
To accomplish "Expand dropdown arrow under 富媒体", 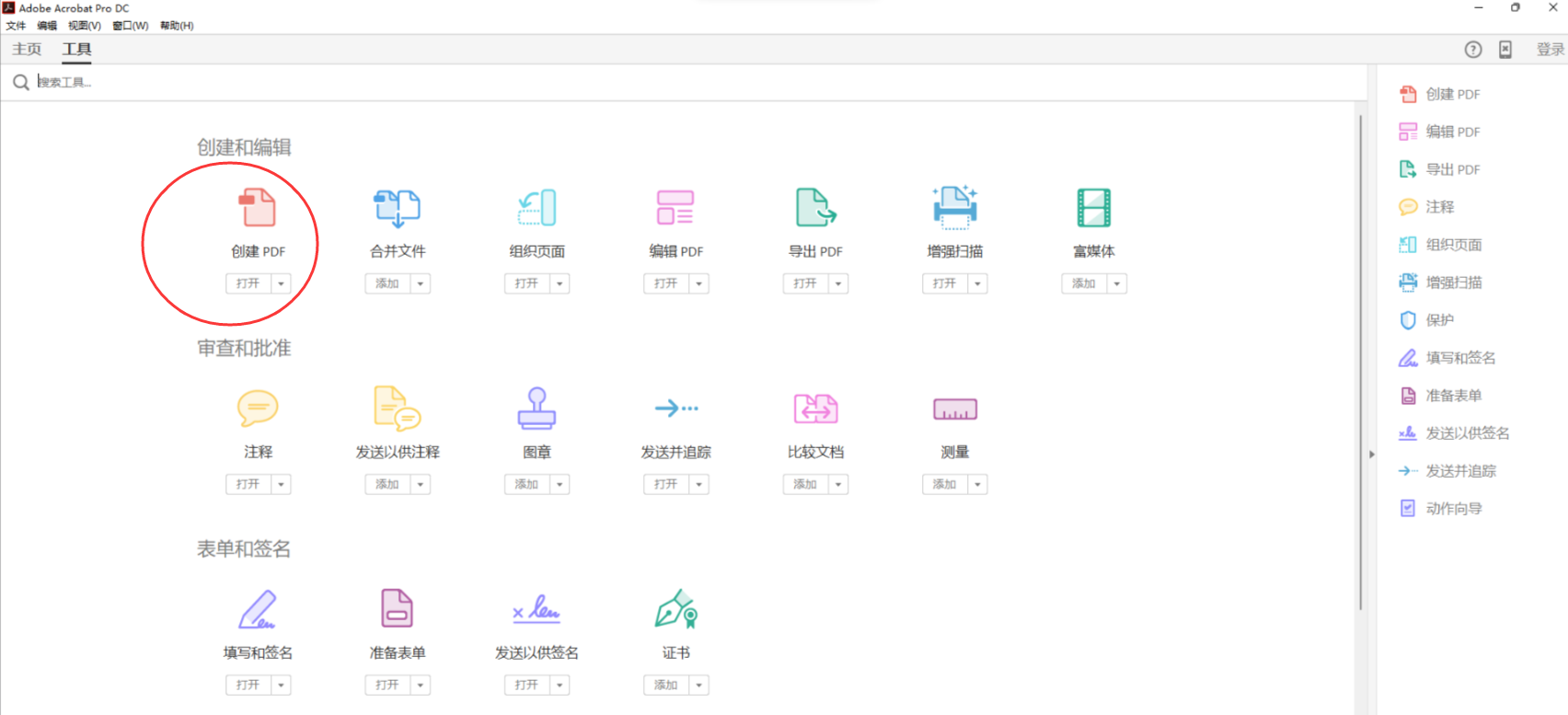I will point(1117,283).
